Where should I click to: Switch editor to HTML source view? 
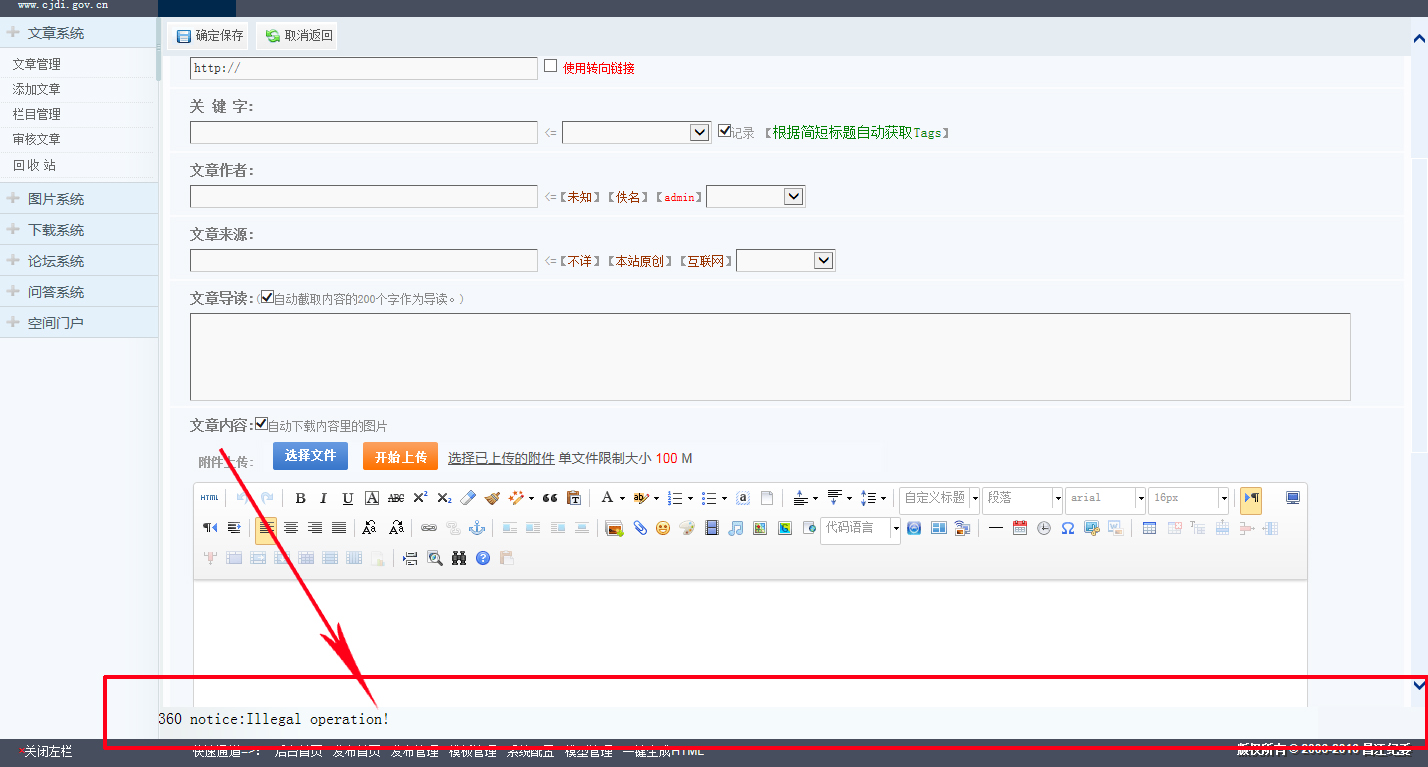click(209, 498)
